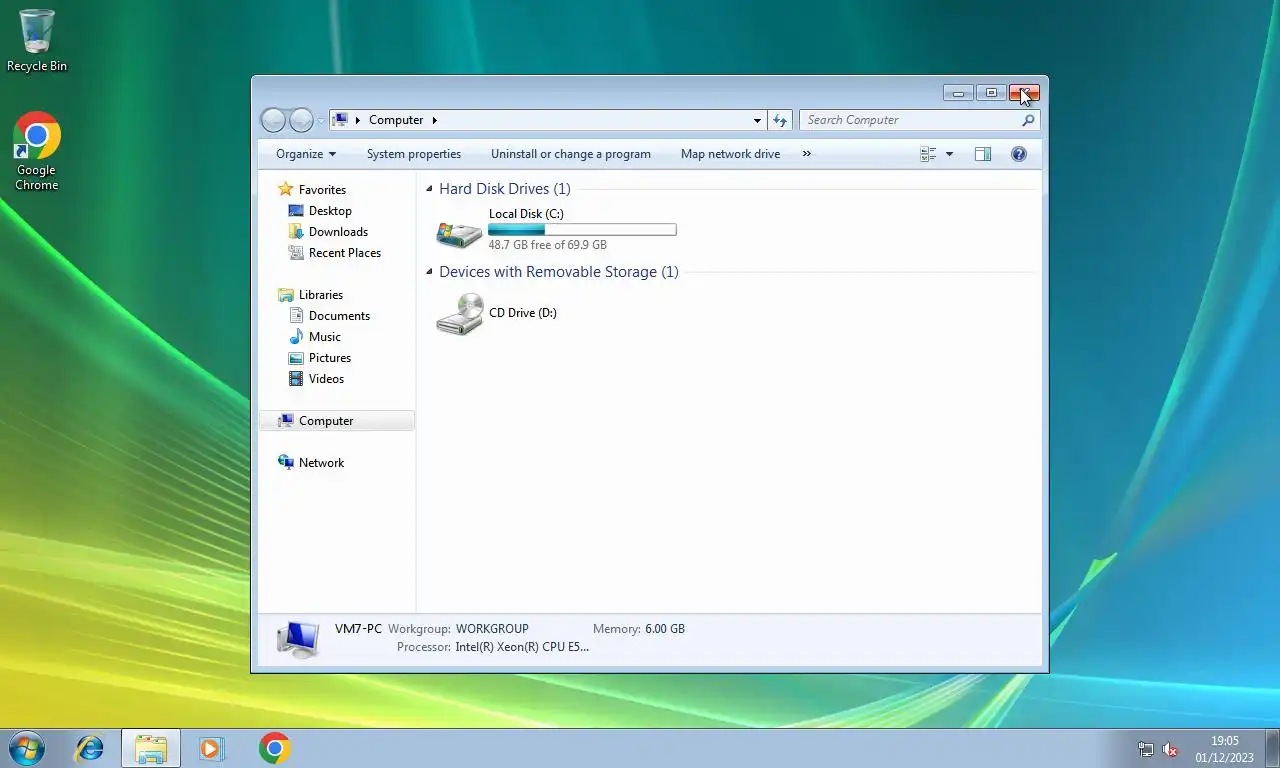Launch Windows Media Player from taskbar

click(x=212, y=748)
